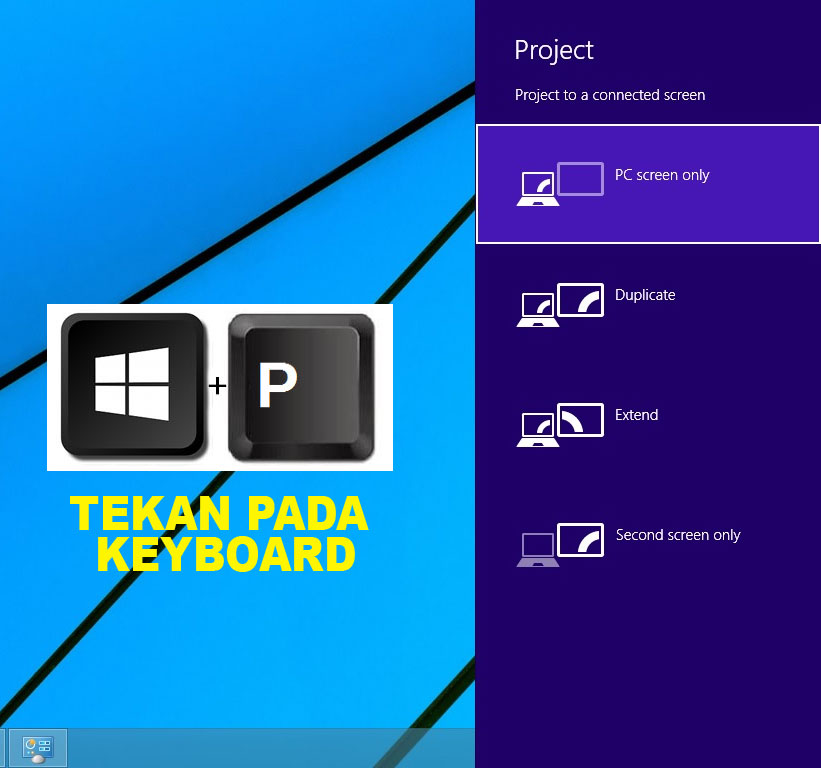Viewport: 821px width, 768px height.
Task: Click the 'Project to a connected screen' text
Action: click(610, 95)
